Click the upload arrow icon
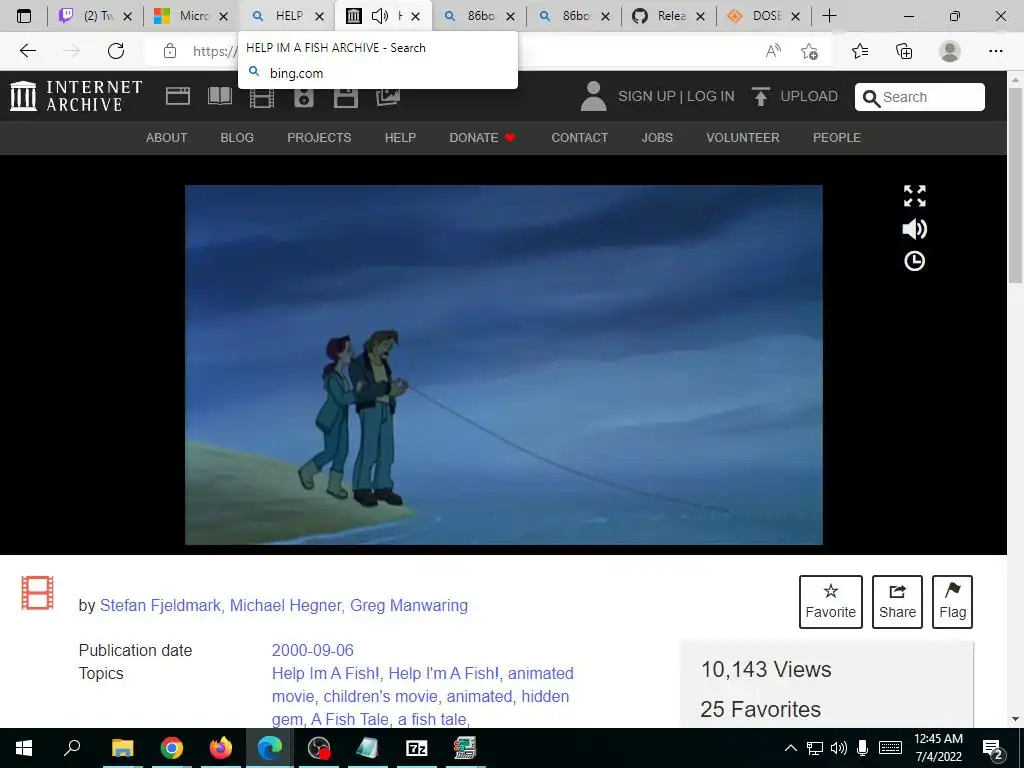 click(760, 96)
